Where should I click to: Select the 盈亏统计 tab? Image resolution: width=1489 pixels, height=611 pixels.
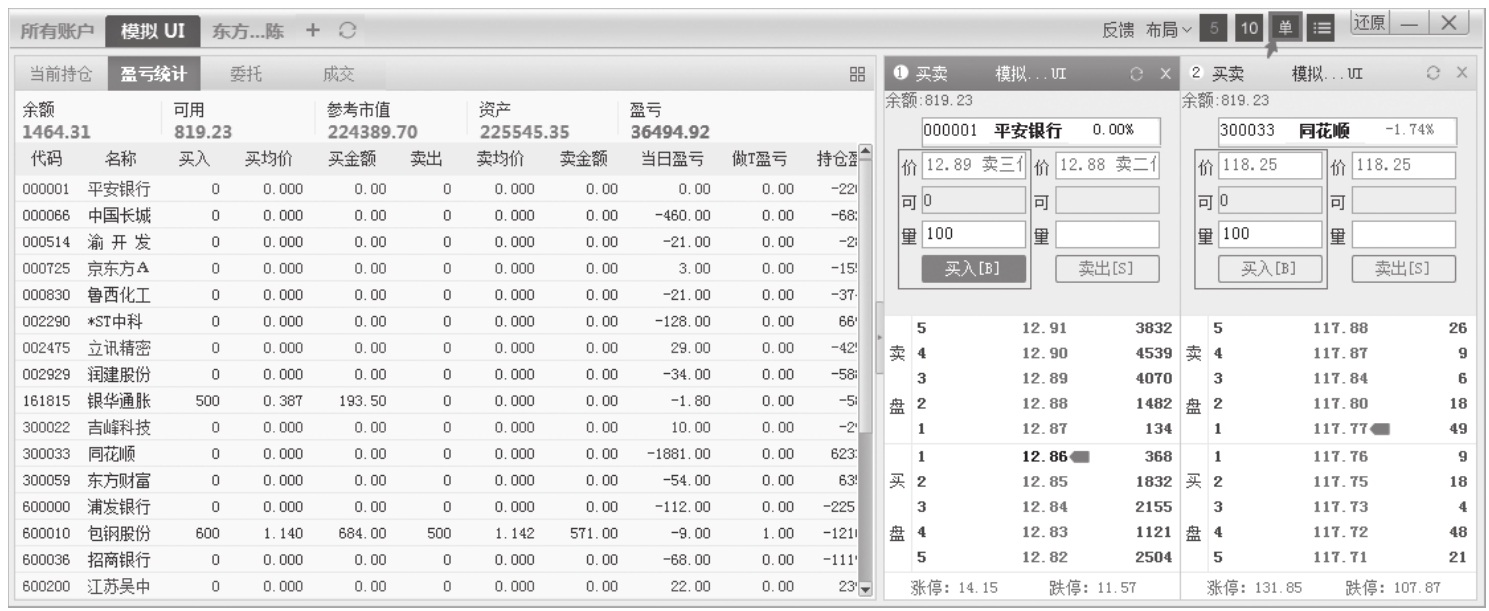point(153,73)
